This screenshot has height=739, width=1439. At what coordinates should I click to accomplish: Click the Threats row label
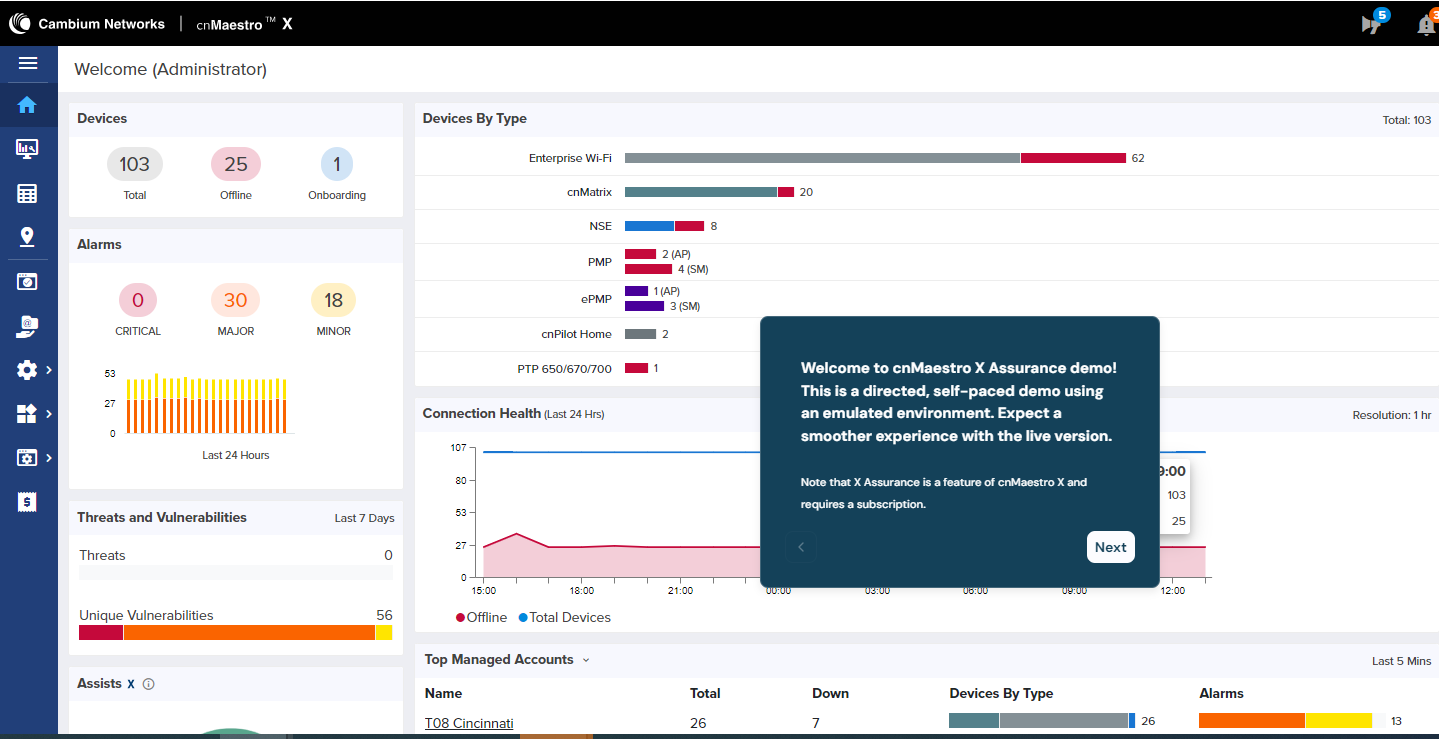click(x=103, y=555)
